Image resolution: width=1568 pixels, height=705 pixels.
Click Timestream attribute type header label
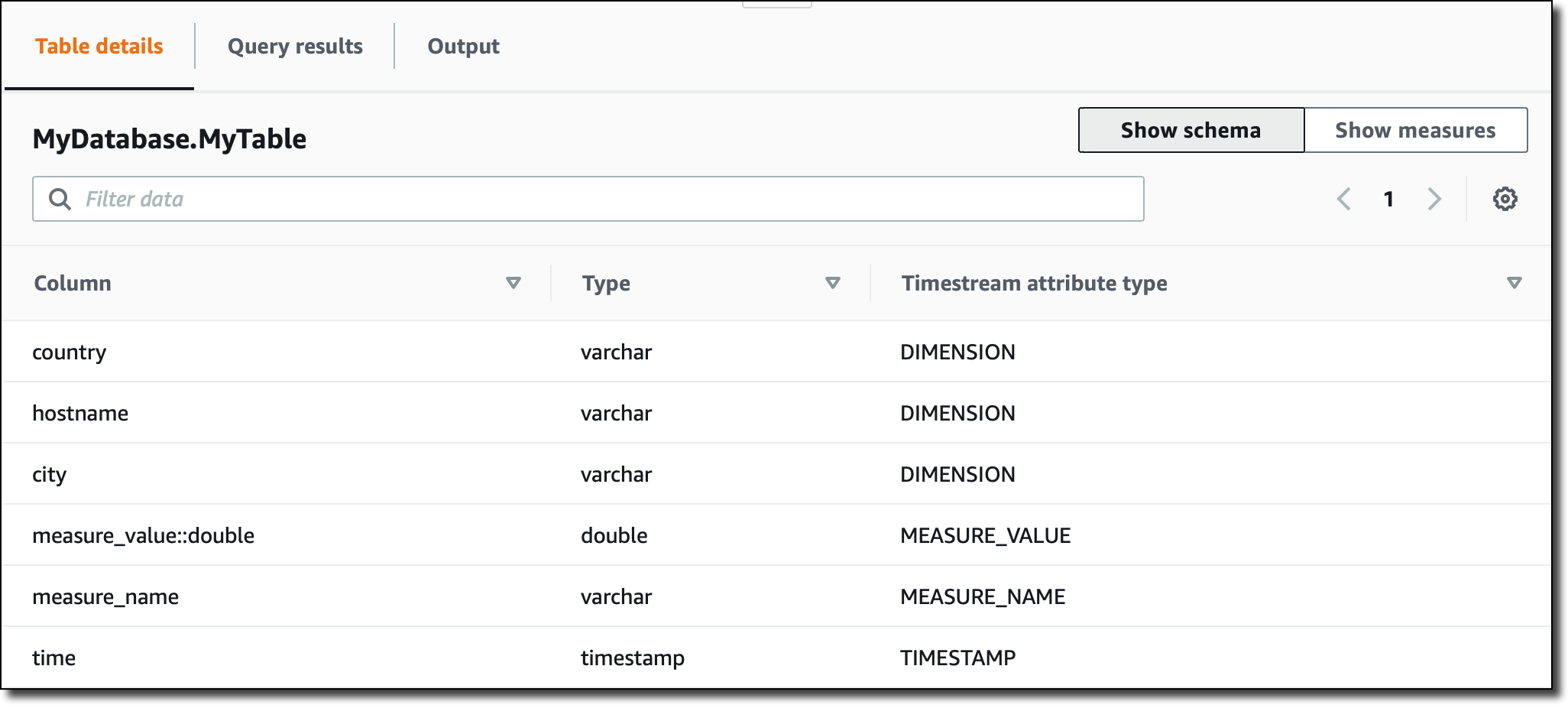coord(1035,284)
